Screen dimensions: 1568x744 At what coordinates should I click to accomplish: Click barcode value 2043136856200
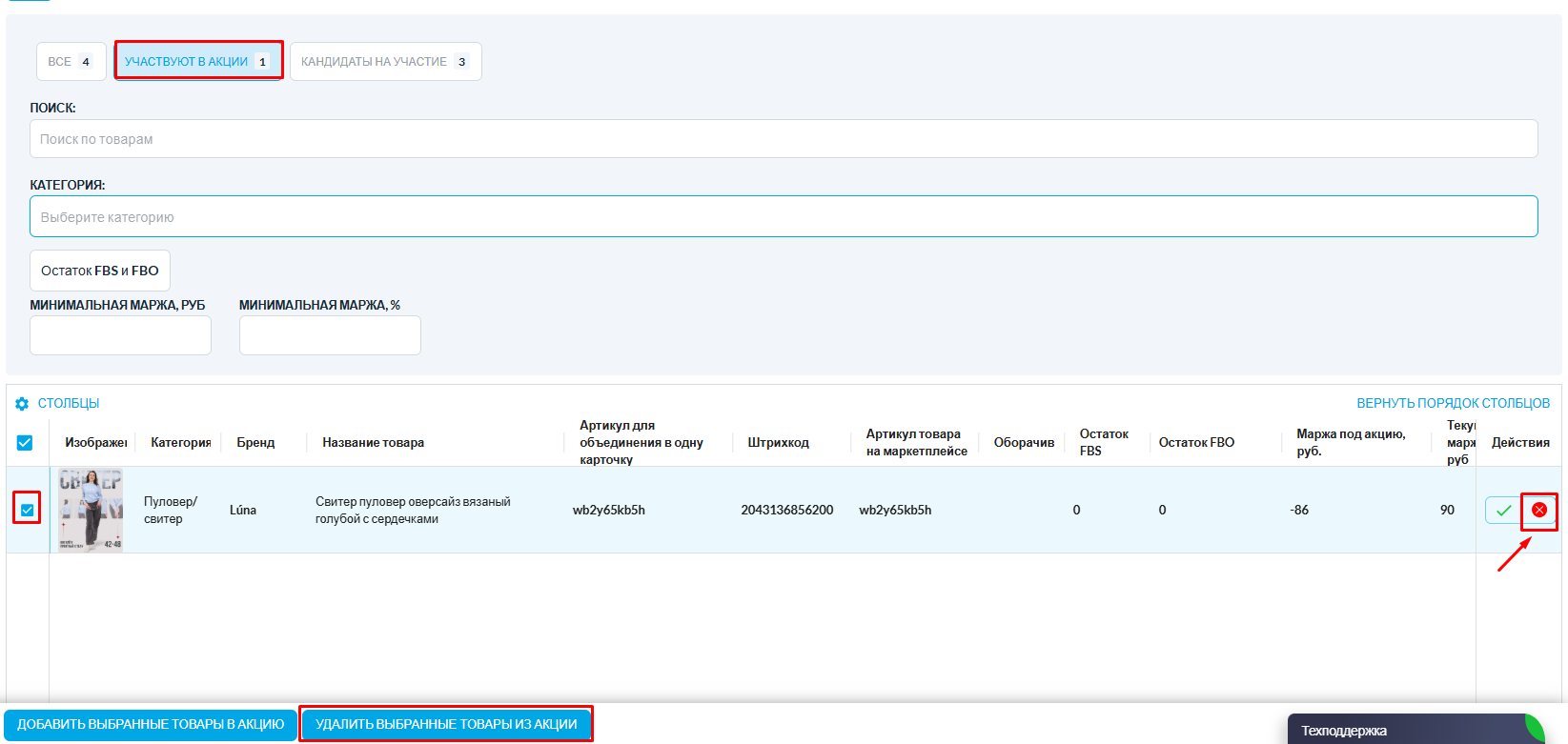786,511
